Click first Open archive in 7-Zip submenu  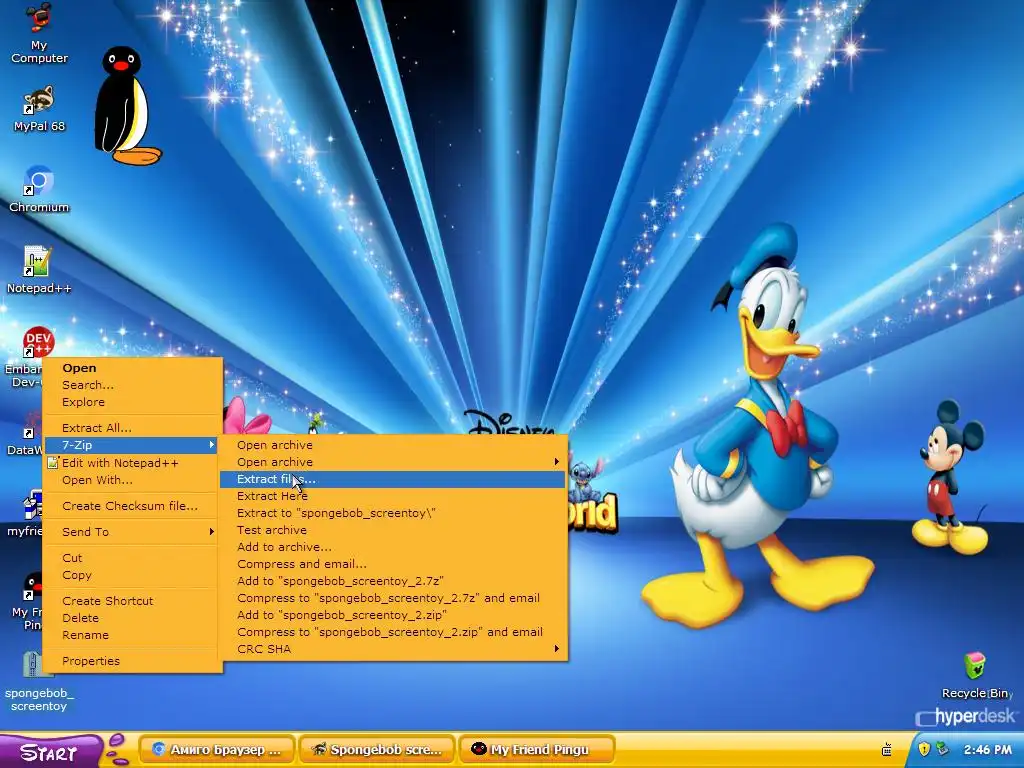[x=392, y=445]
